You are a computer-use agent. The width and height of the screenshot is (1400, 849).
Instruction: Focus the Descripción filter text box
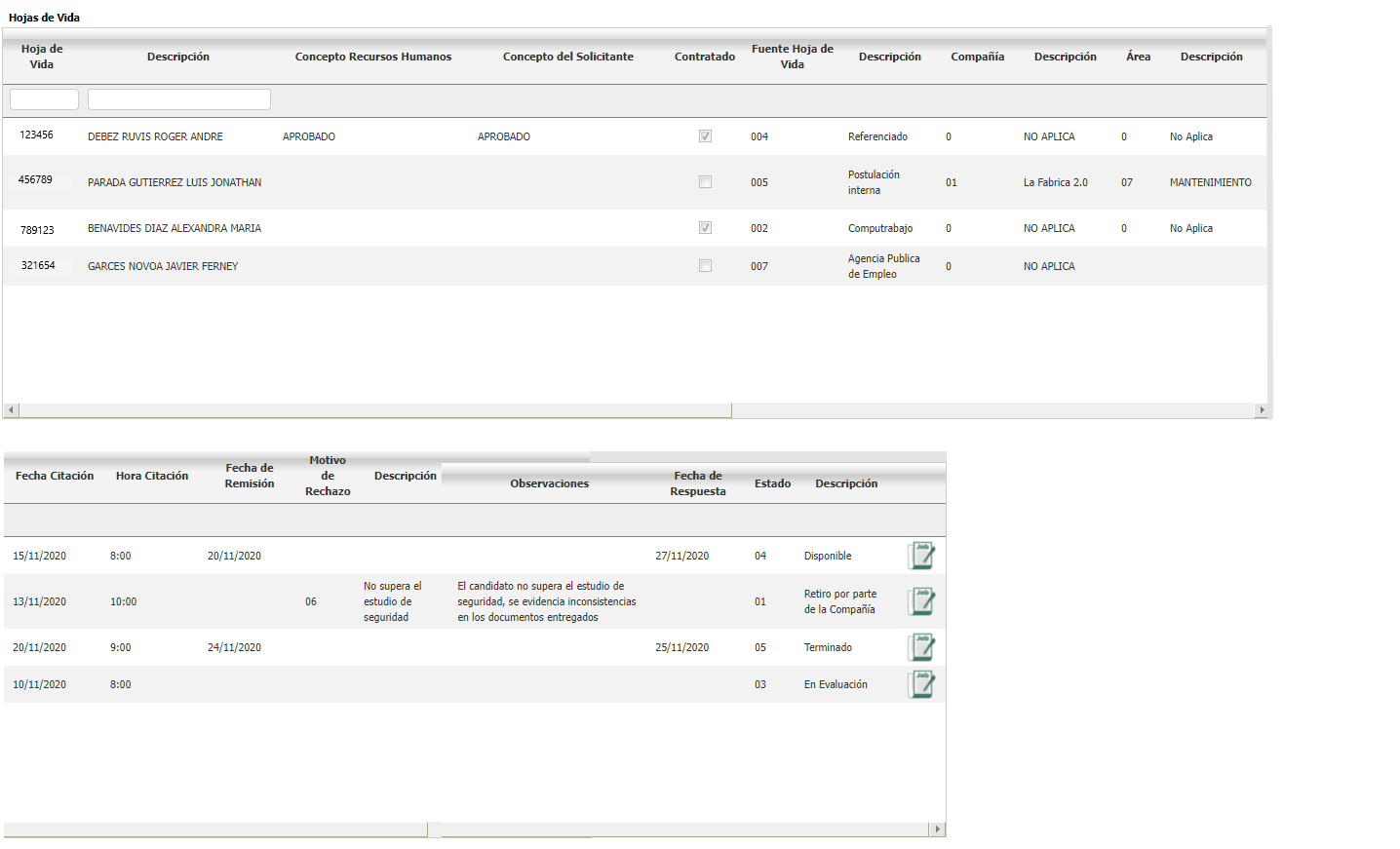pyautogui.click(x=179, y=99)
